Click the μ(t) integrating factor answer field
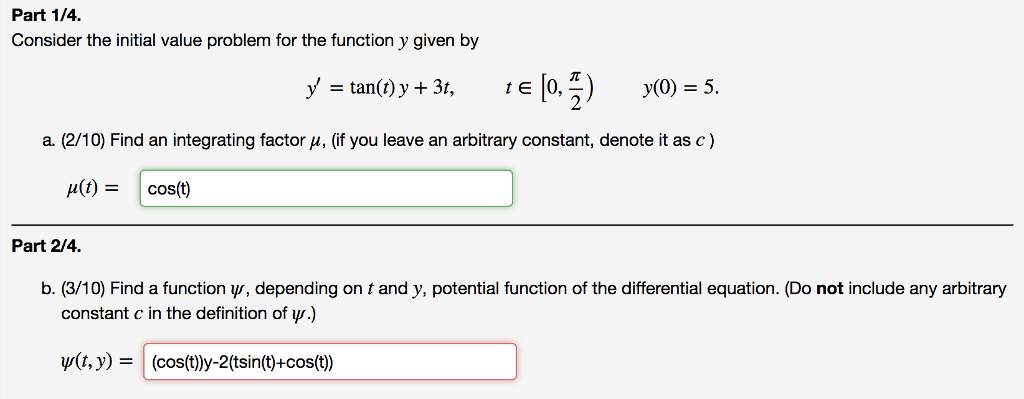 [x=326, y=189]
